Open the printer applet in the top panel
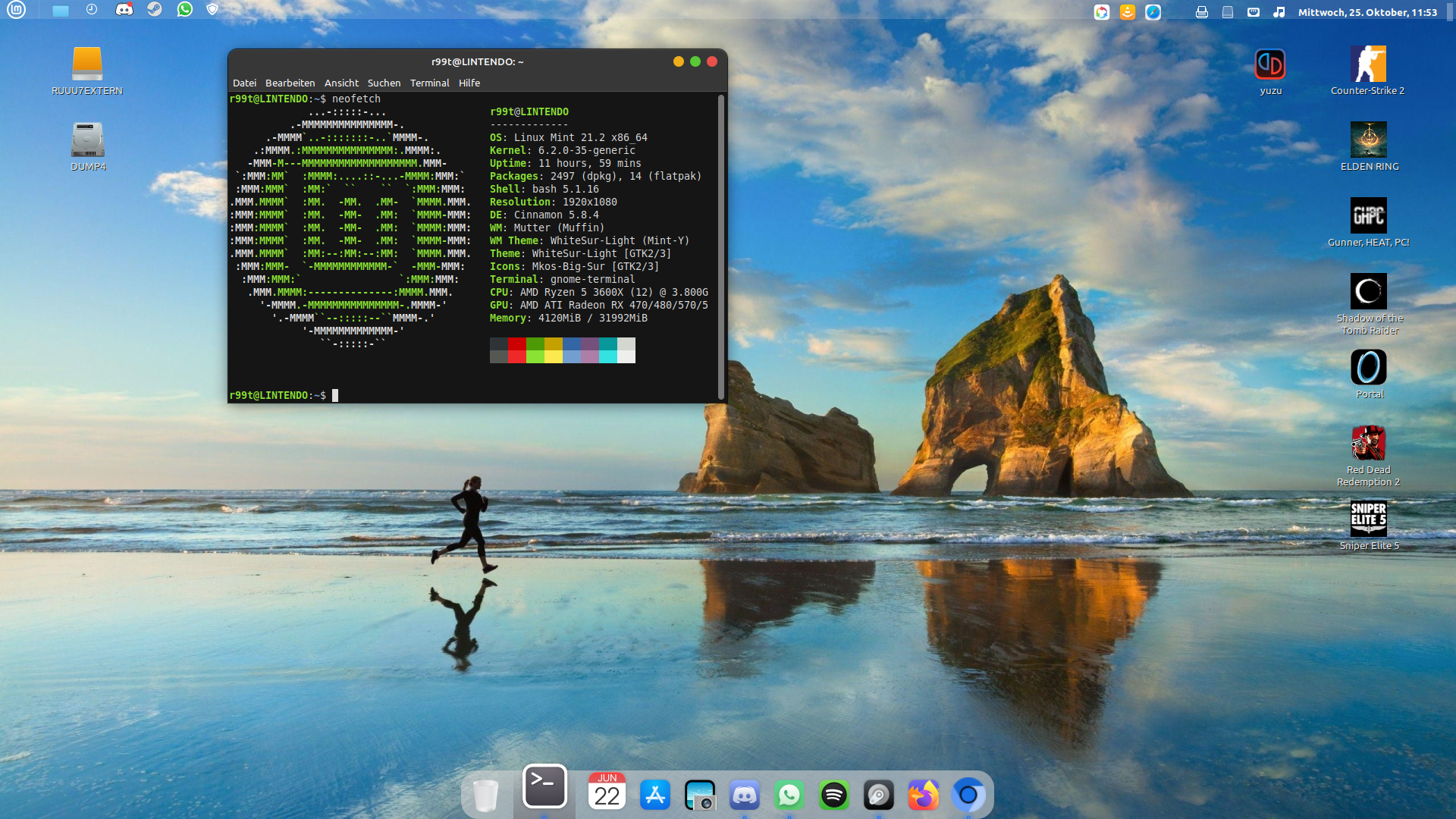 (x=1201, y=12)
